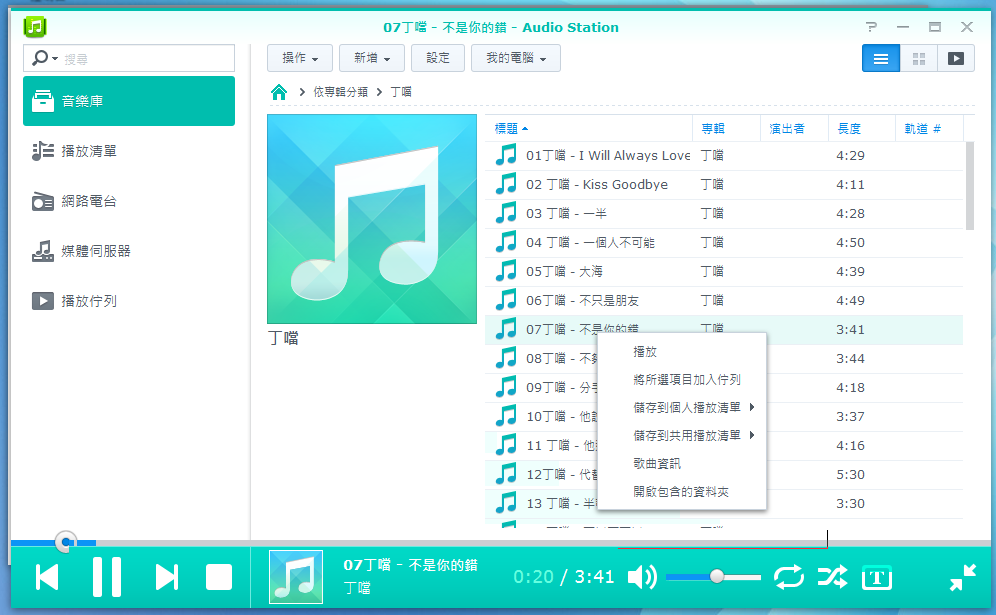Open the 新增 dropdown menu
This screenshot has height=615, width=996.
tap(372, 58)
